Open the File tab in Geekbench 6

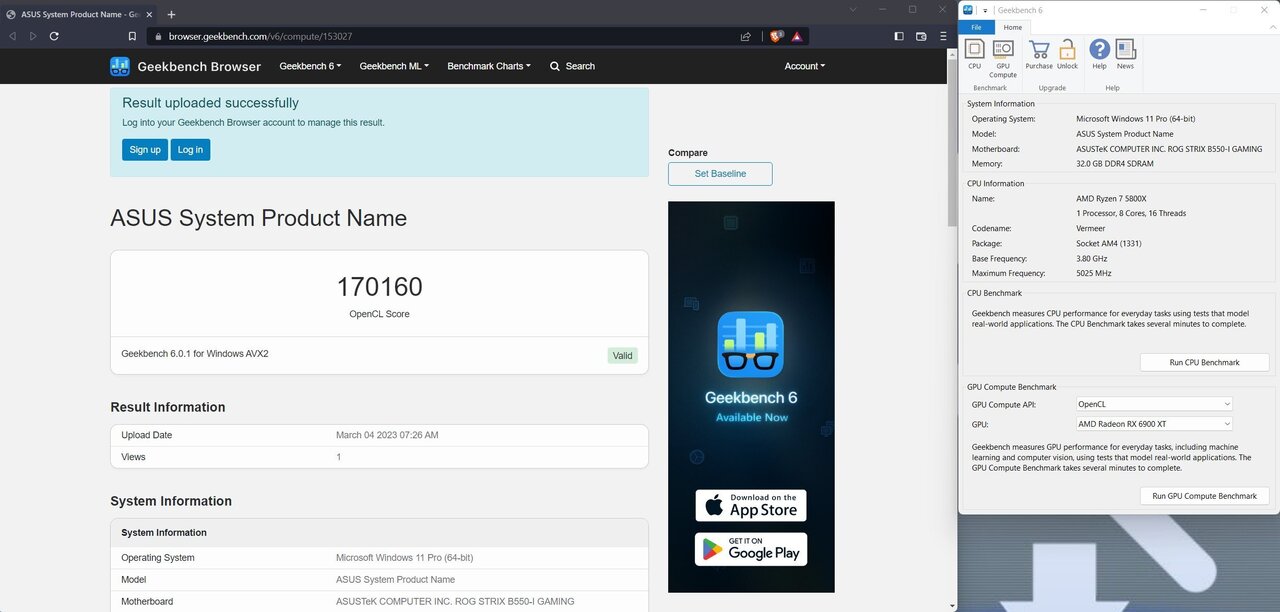(x=976, y=27)
